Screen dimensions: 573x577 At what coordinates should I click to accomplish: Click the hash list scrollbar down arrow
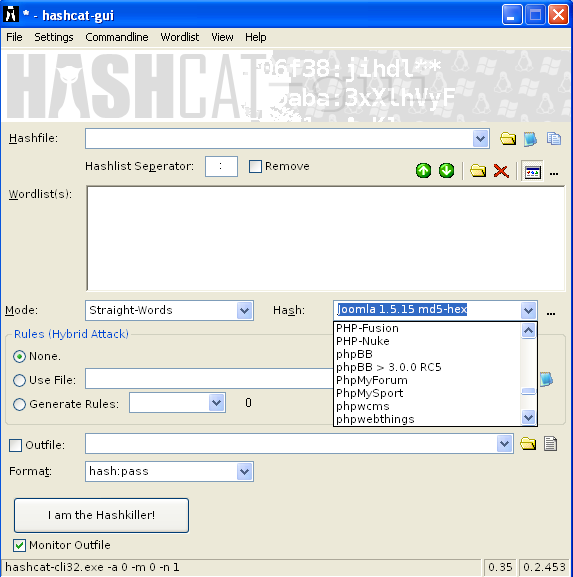tap(528, 417)
